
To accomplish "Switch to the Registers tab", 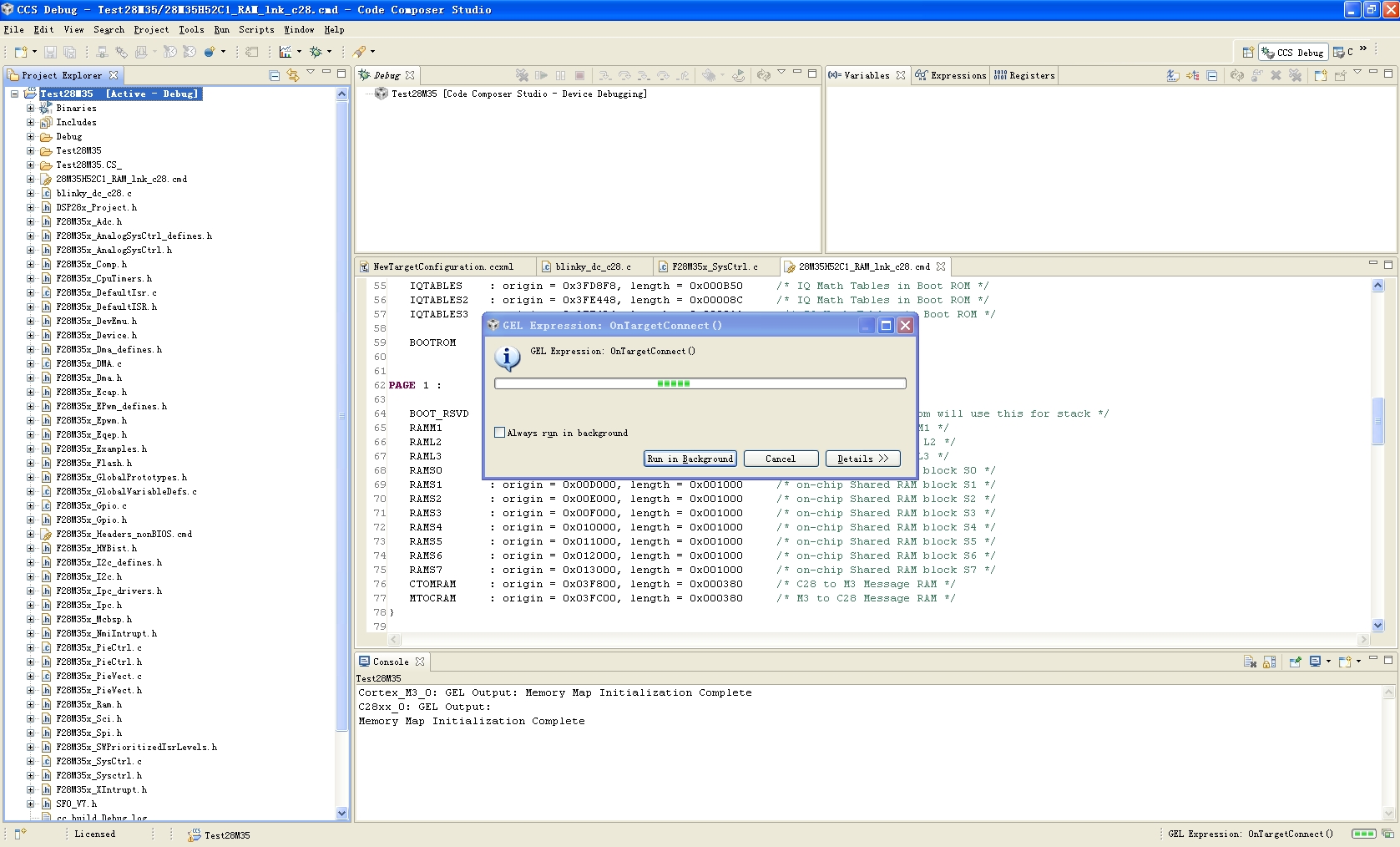I will pyautogui.click(x=1024, y=75).
